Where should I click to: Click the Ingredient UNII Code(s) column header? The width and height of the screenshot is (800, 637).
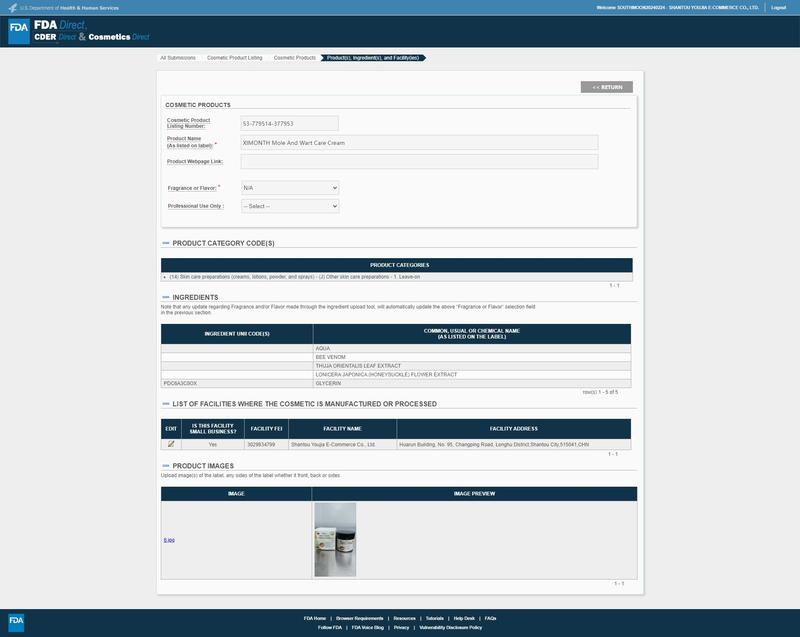point(237,334)
